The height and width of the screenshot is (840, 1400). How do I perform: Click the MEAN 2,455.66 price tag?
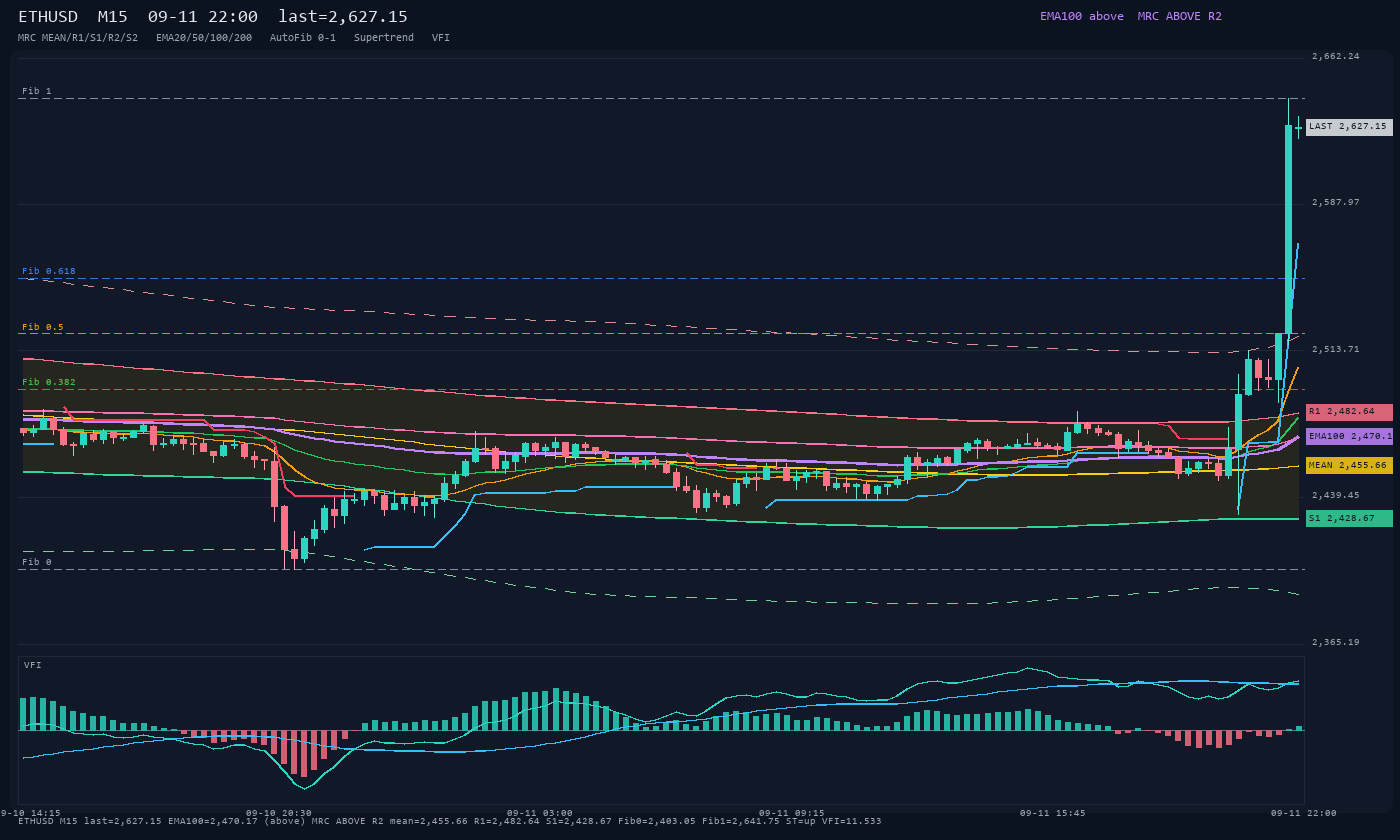(1348, 465)
